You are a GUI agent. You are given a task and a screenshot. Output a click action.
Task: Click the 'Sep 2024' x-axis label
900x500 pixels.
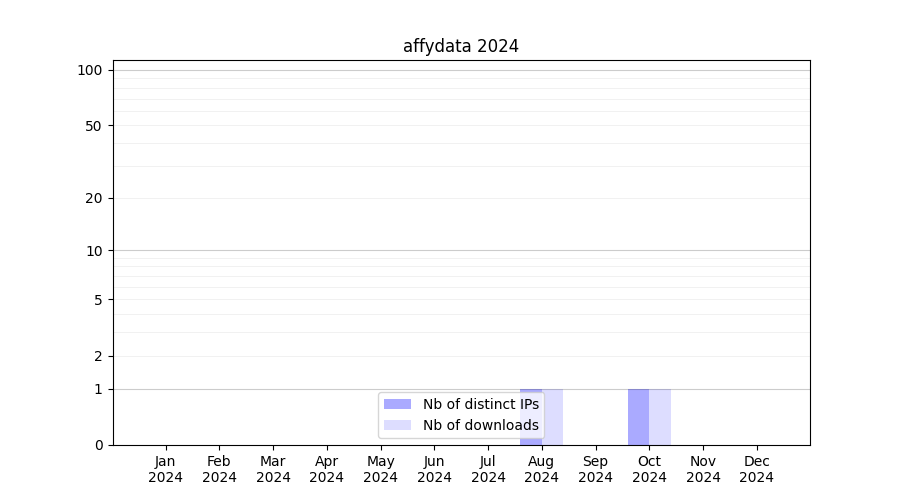[x=596, y=469]
